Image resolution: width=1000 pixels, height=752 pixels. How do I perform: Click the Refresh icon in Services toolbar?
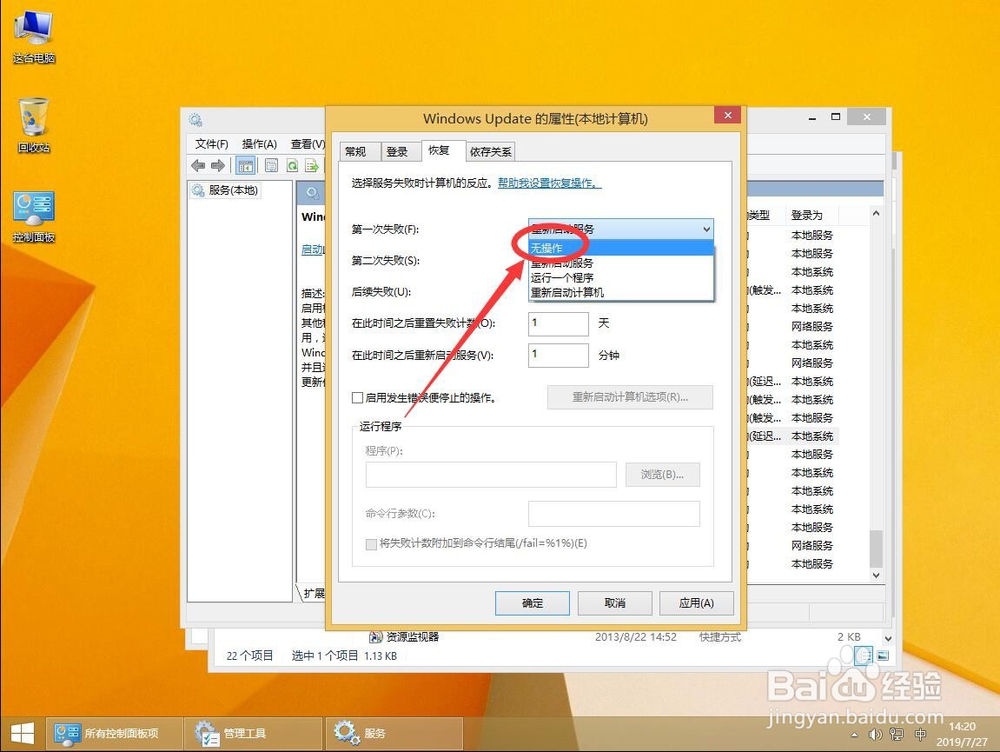coord(292,166)
